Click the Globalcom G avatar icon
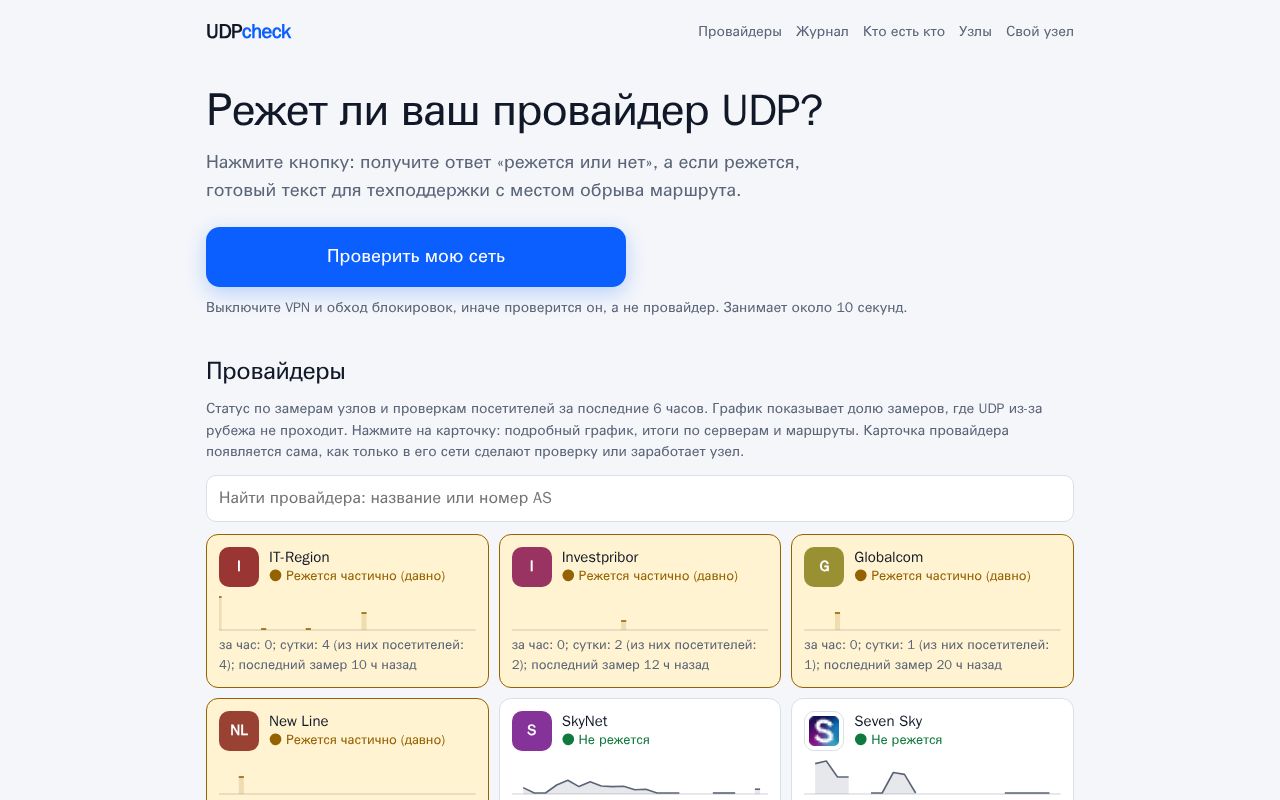 tap(824, 567)
